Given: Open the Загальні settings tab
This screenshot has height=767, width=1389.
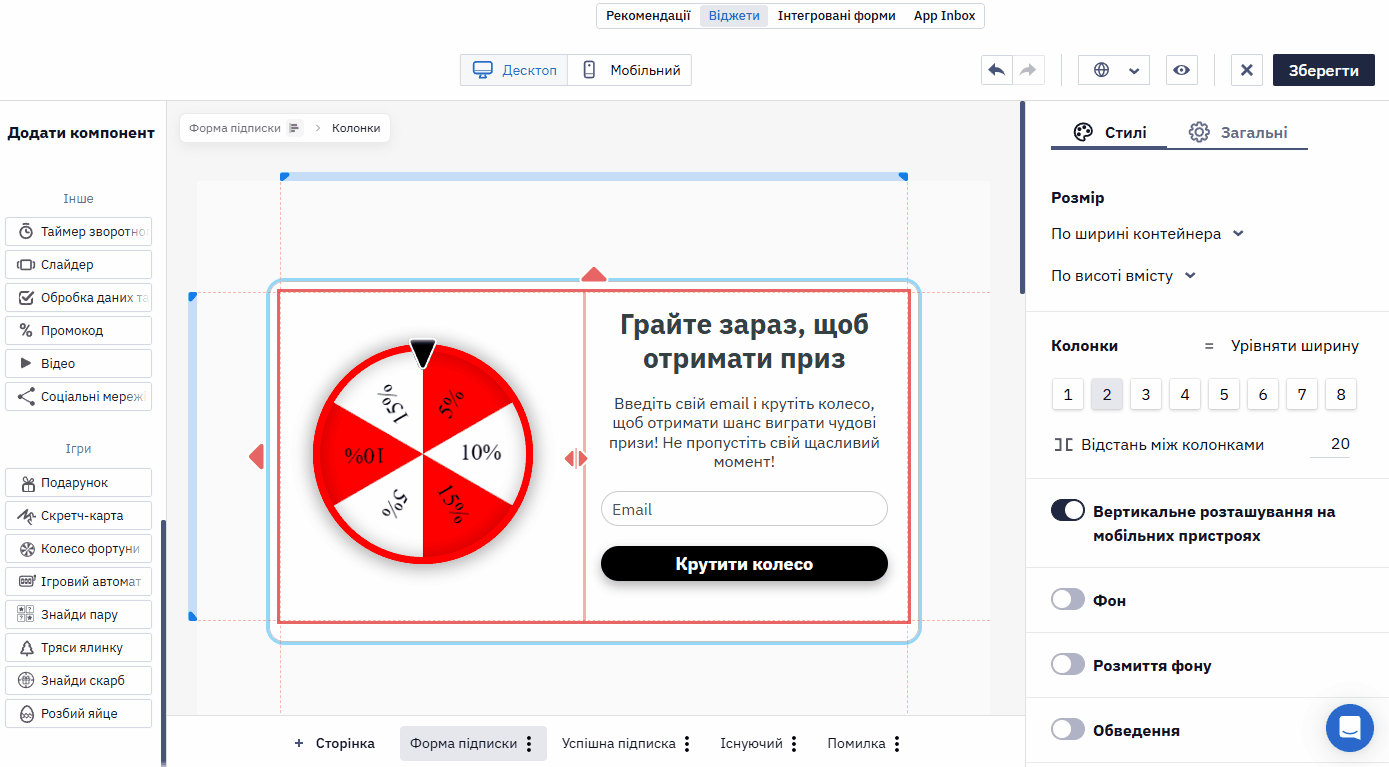Looking at the screenshot, I should [x=1237, y=132].
